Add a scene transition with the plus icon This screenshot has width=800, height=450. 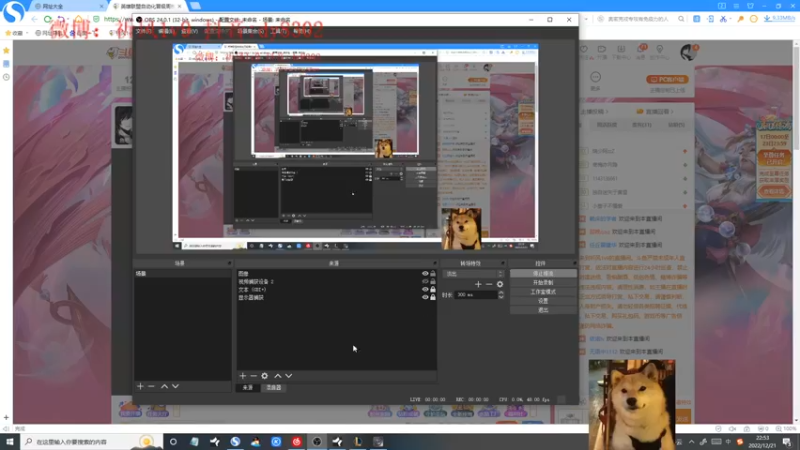[x=478, y=284]
